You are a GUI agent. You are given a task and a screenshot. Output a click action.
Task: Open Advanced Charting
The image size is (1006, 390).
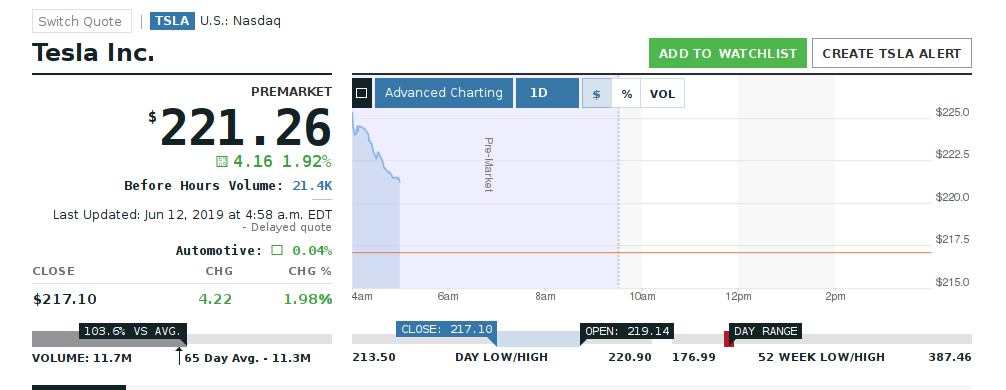(x=443, y=93)
